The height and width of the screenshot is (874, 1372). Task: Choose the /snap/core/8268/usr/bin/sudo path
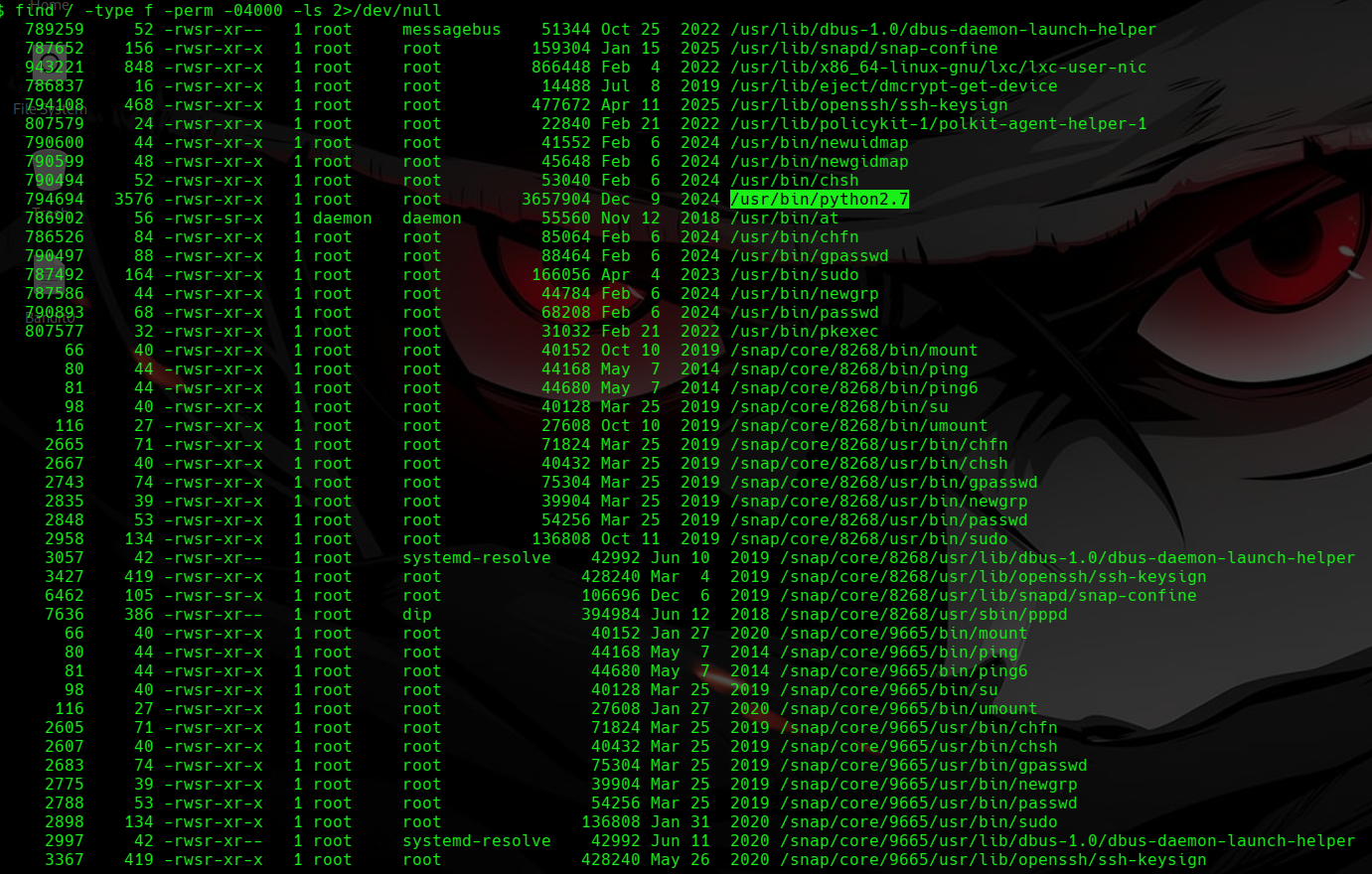click(x=869, y=539)
